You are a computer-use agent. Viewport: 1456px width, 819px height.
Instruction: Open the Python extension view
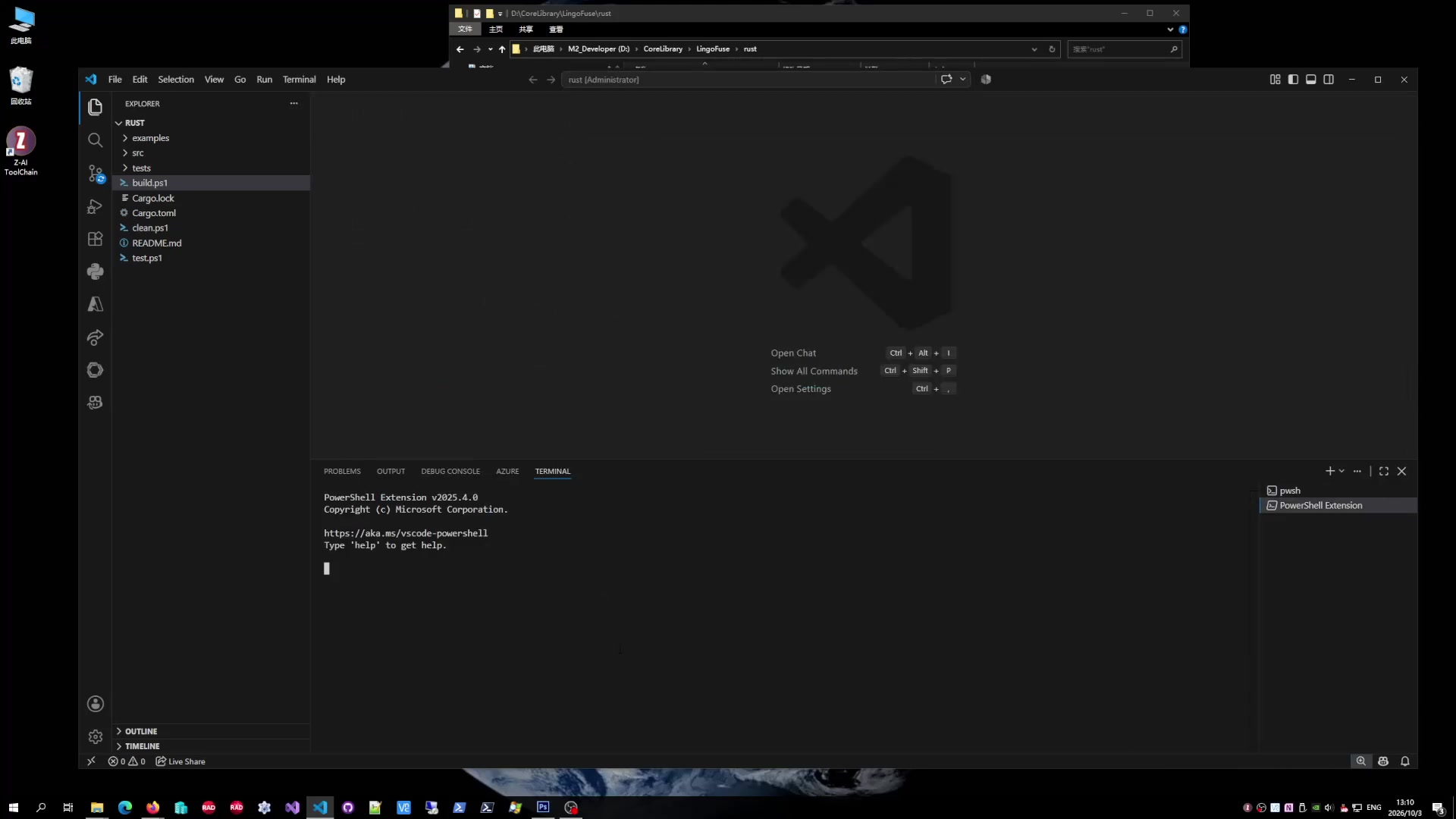pyautogui.click(x=95, y=271)
